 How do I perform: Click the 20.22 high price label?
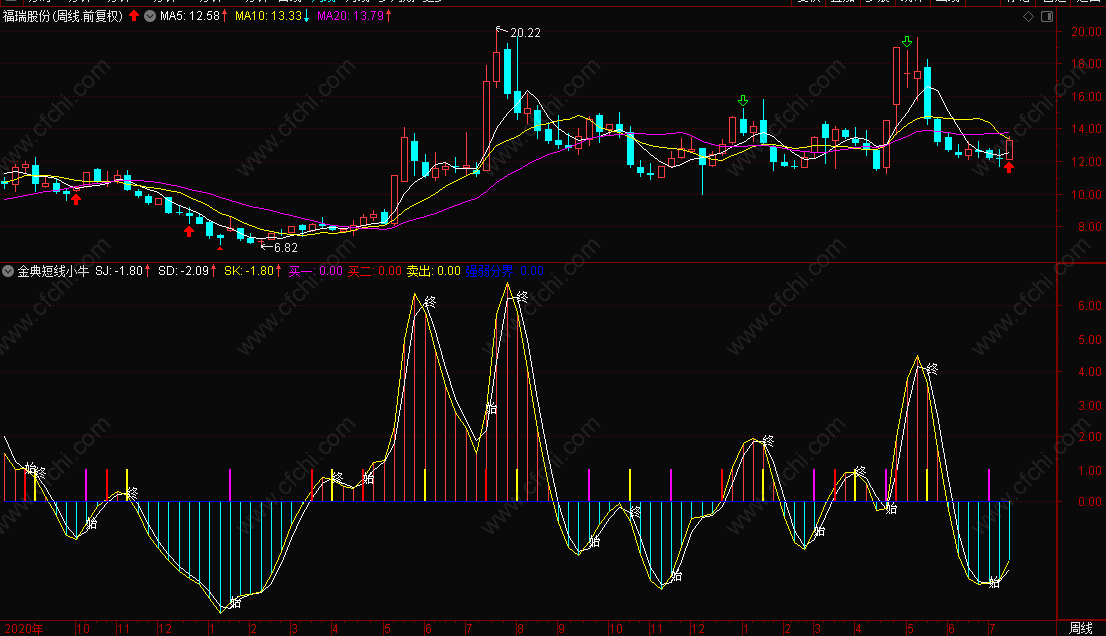pos(525,32)
